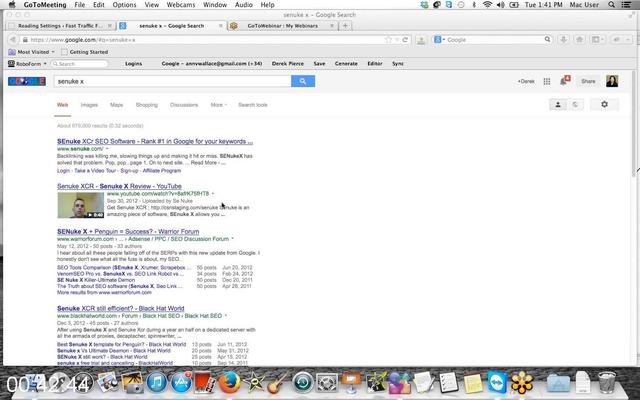Expand Black Hat World result options arrow

tap(226, 316)
